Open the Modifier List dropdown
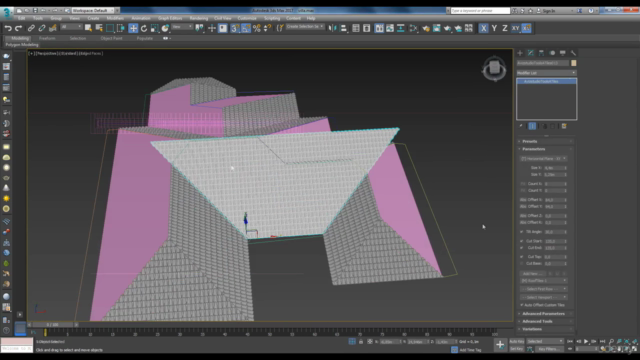 pos(546,73)
